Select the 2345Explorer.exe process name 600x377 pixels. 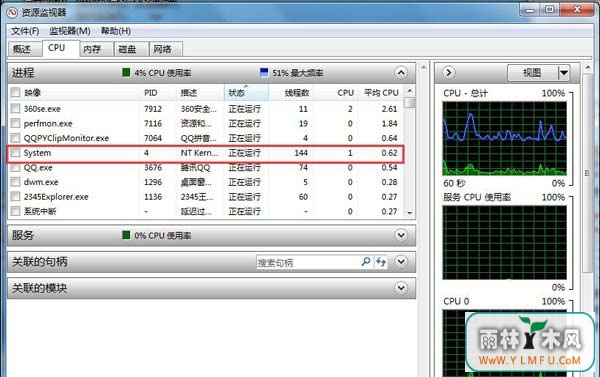point(56,197)
